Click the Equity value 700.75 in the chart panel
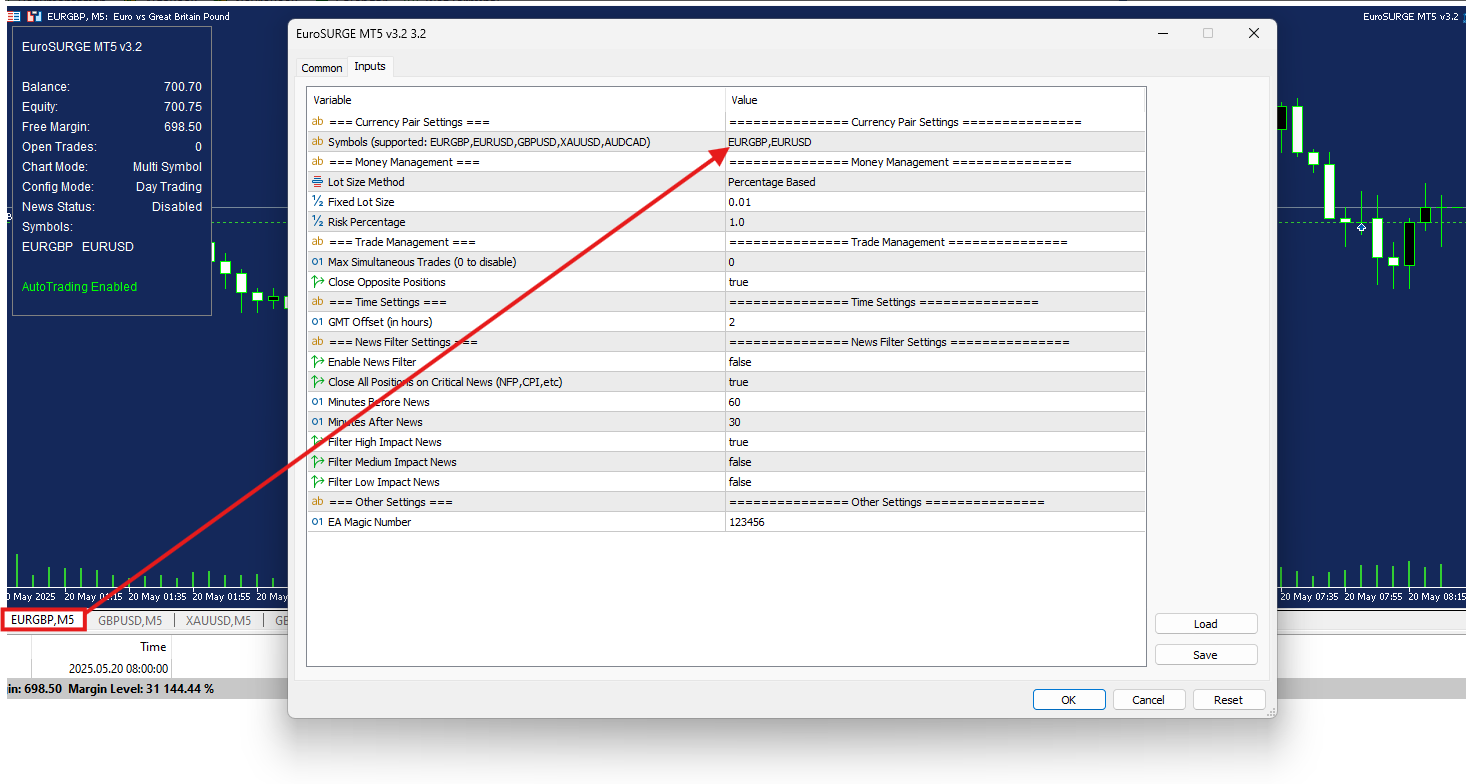This screenshot has width=1466, height=784. (x=183, y=107)
